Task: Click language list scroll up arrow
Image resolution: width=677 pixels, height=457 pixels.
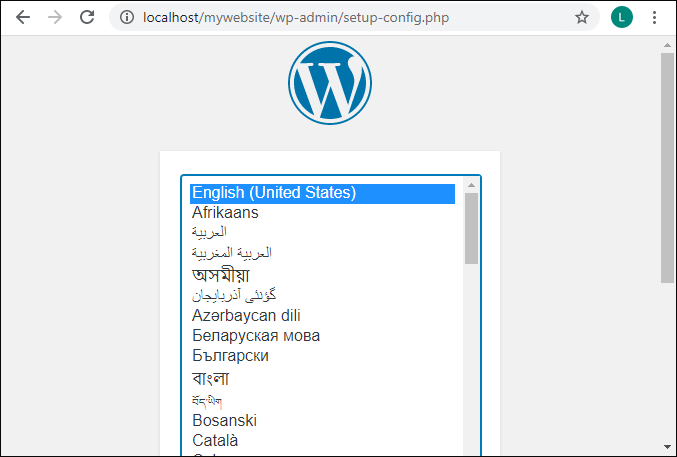Action: [x=471, y=185]
